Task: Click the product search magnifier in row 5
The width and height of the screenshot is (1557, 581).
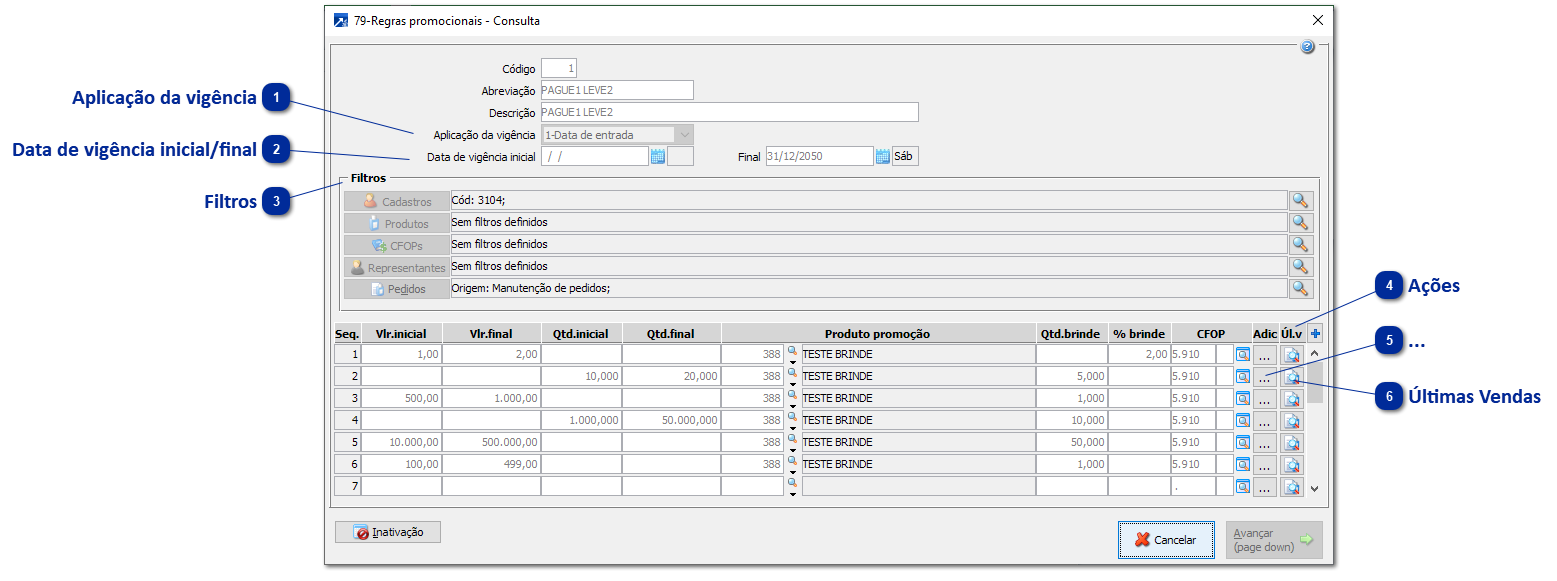Action: [792, 437]
